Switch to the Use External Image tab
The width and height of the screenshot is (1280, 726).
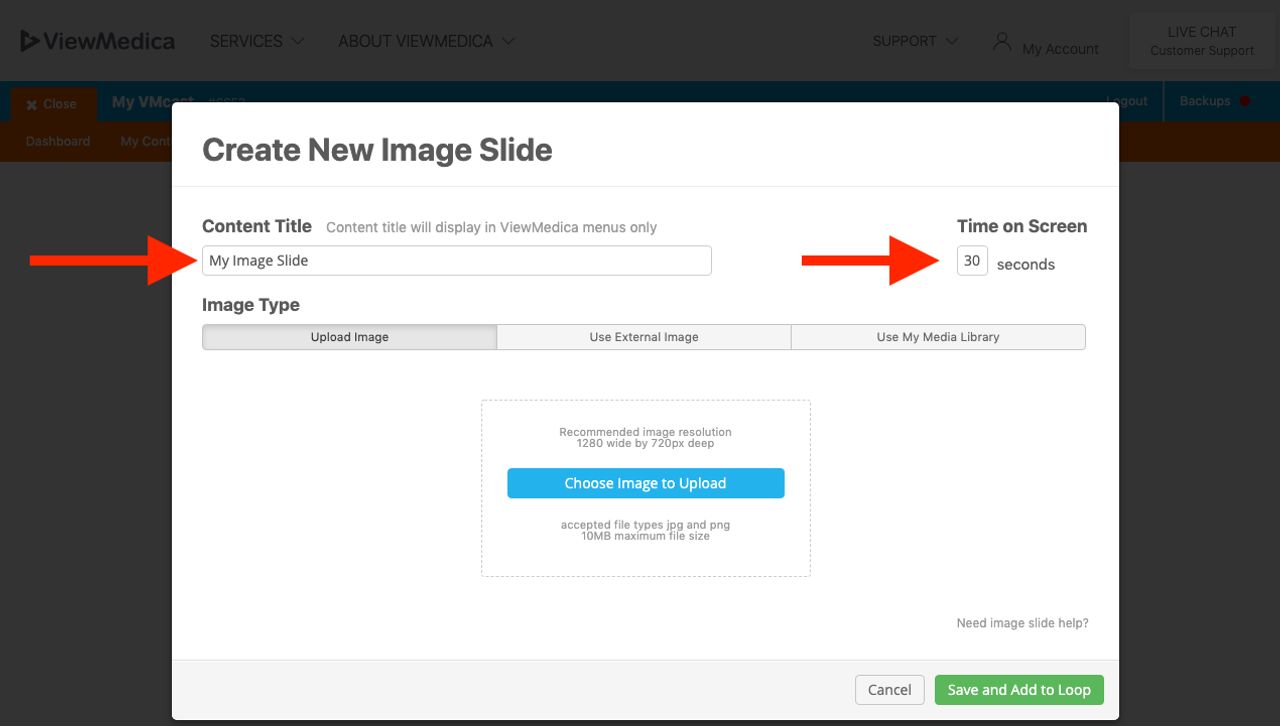pos(643,337)
